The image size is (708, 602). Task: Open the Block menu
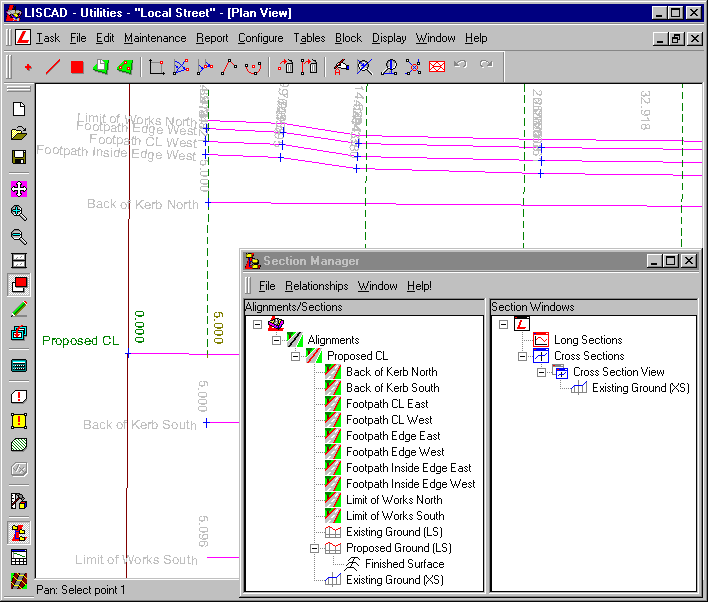[348, 38]
